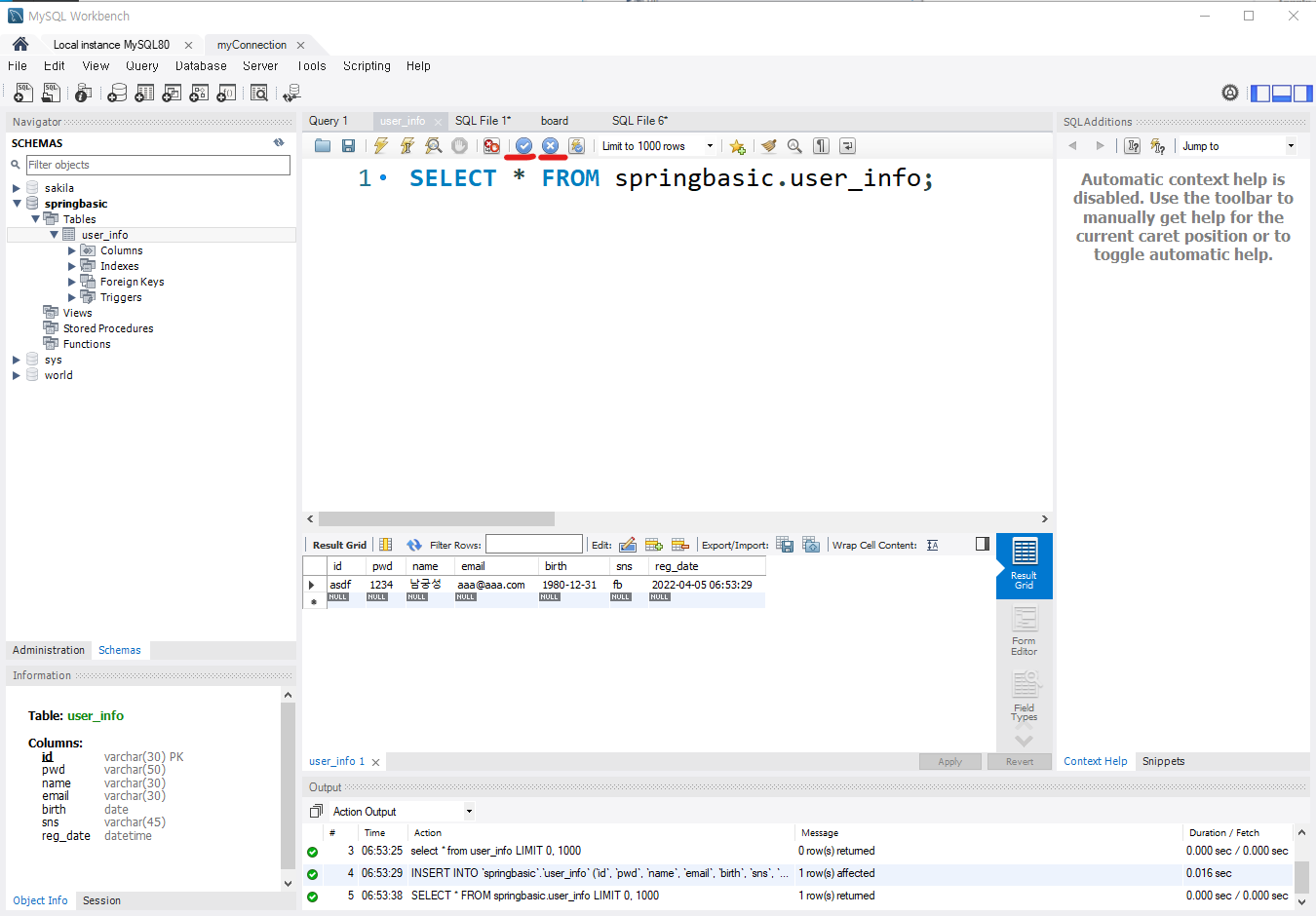Click in the Filter objects field
The image size is (1316, 916).
158,165
